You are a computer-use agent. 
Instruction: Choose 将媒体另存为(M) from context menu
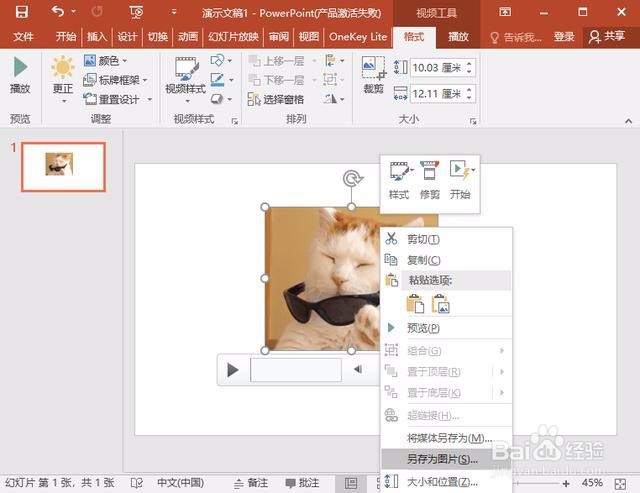pyautogui.click(x=446, y=438)
